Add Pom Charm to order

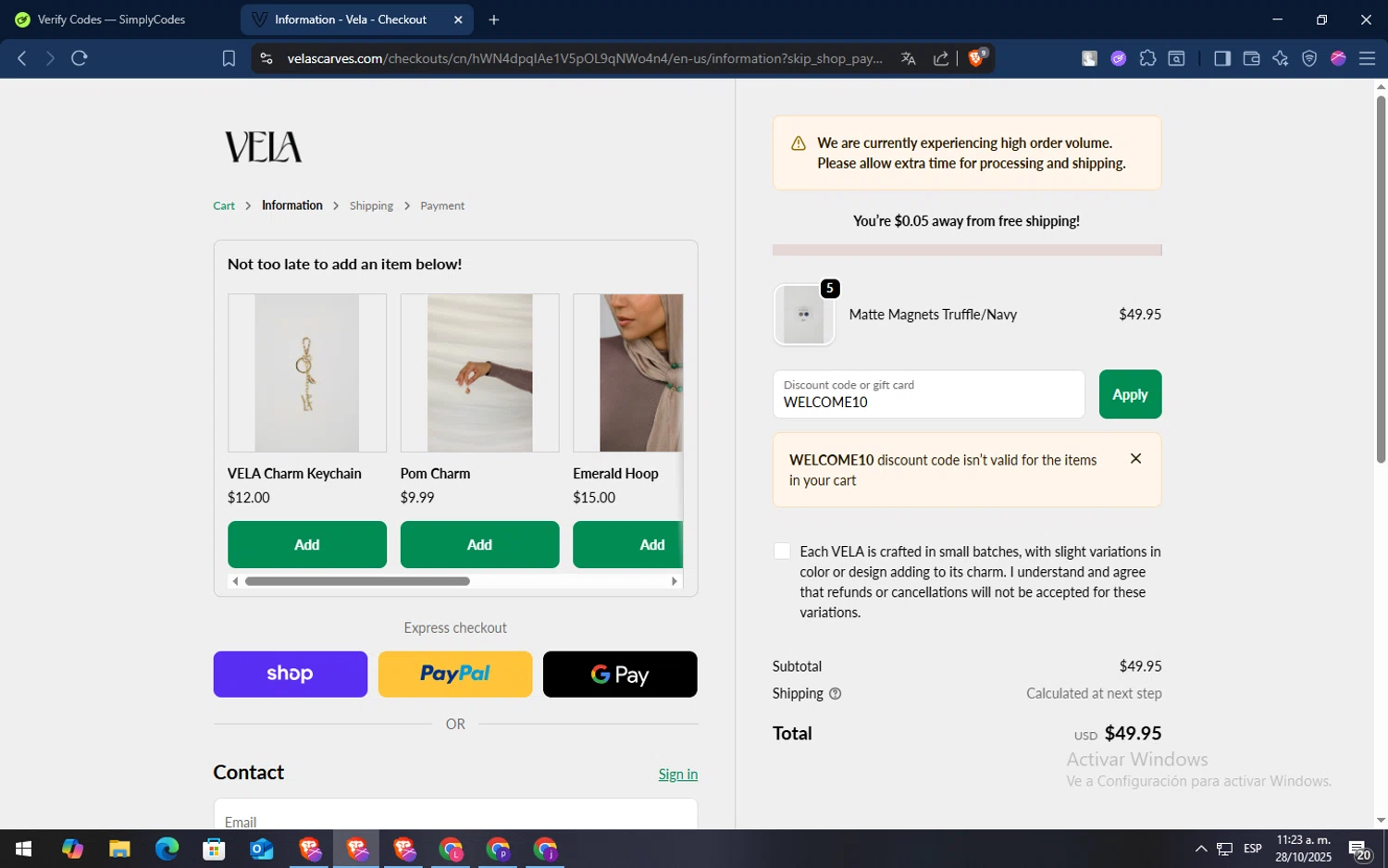point(479,545)
